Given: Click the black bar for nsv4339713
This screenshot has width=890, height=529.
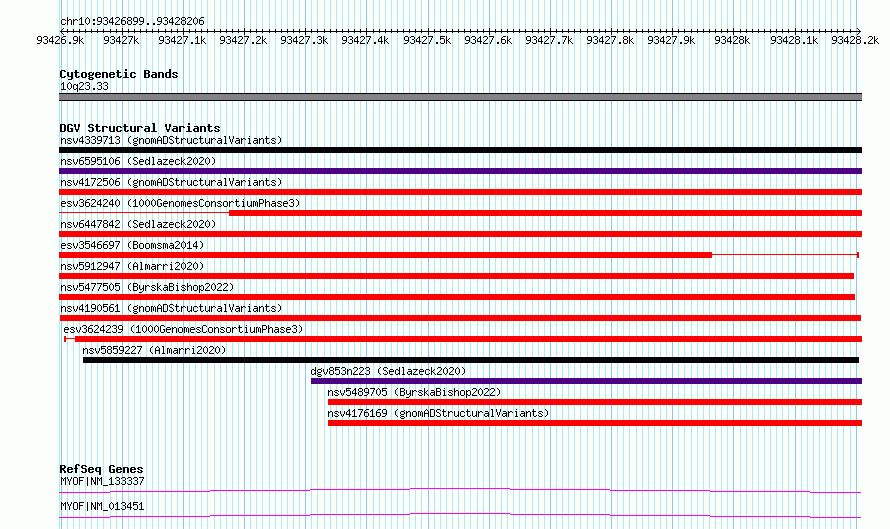Looking at the screenshot, I should 460,150.
